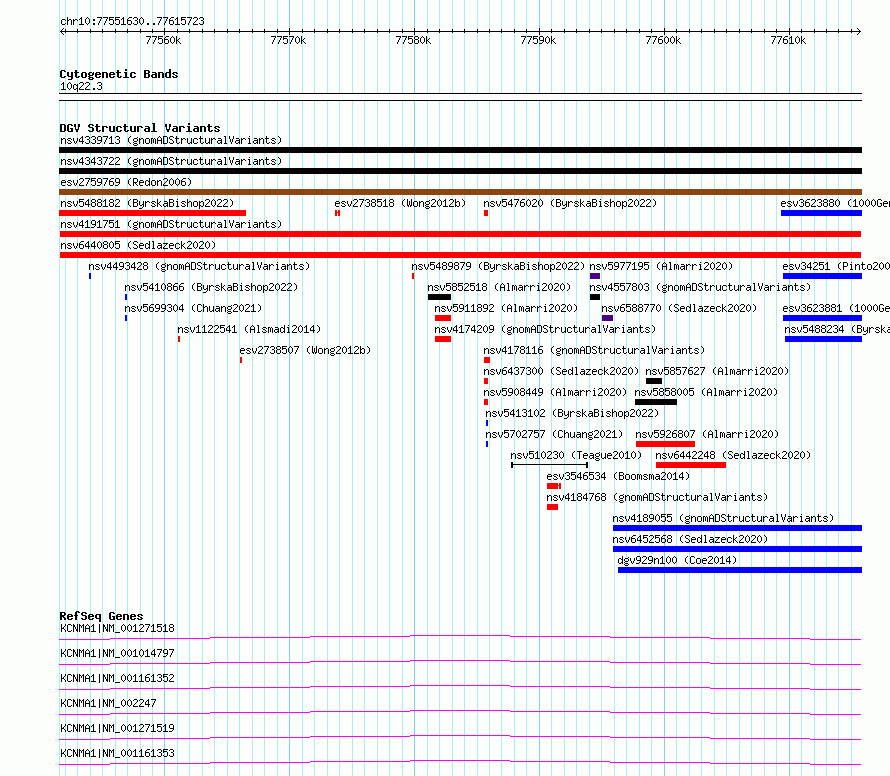Image resolution: width=890 pixels, height=776 pixels.
Task: Click nsv5699304 (Chuang2021) label
Action: tap(193, 308)
